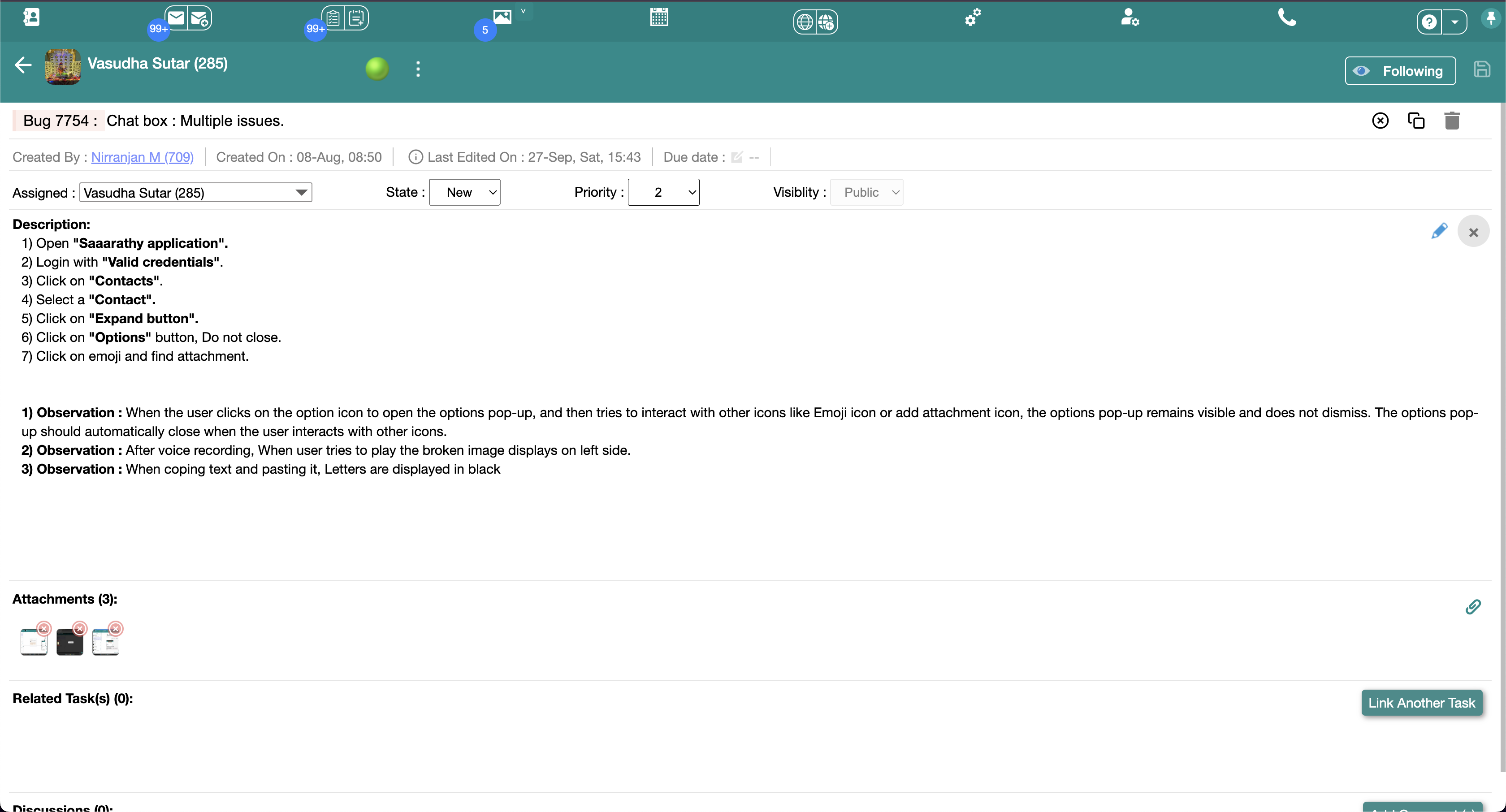Click the Link Another Task button

(1422, 703)
